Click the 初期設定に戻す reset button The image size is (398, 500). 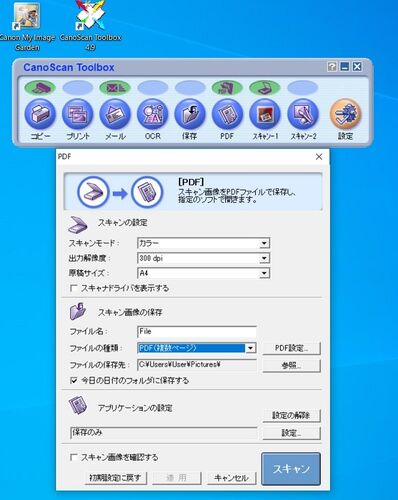coord(115,478)
